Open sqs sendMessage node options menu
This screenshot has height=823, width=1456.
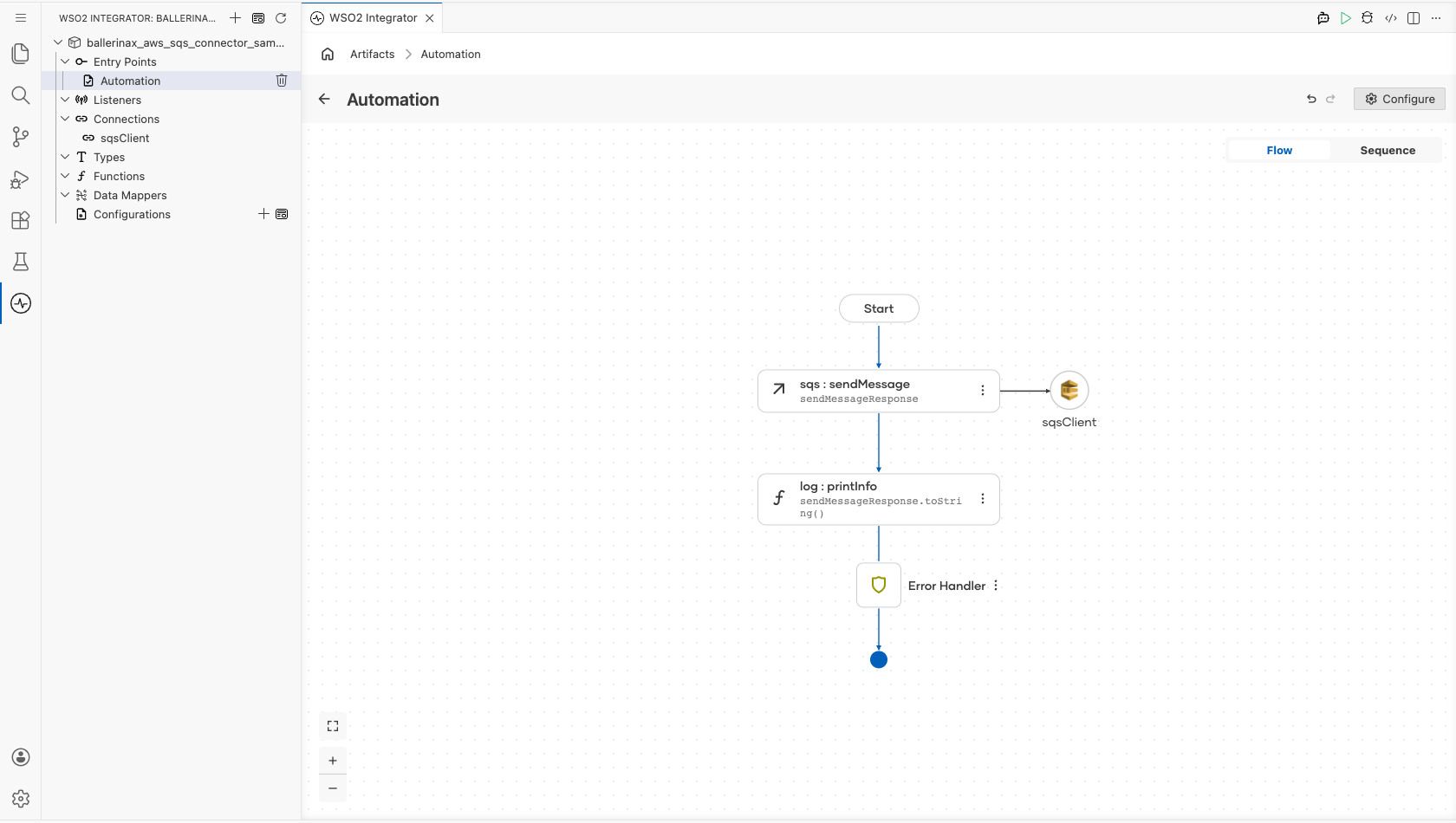983,391
